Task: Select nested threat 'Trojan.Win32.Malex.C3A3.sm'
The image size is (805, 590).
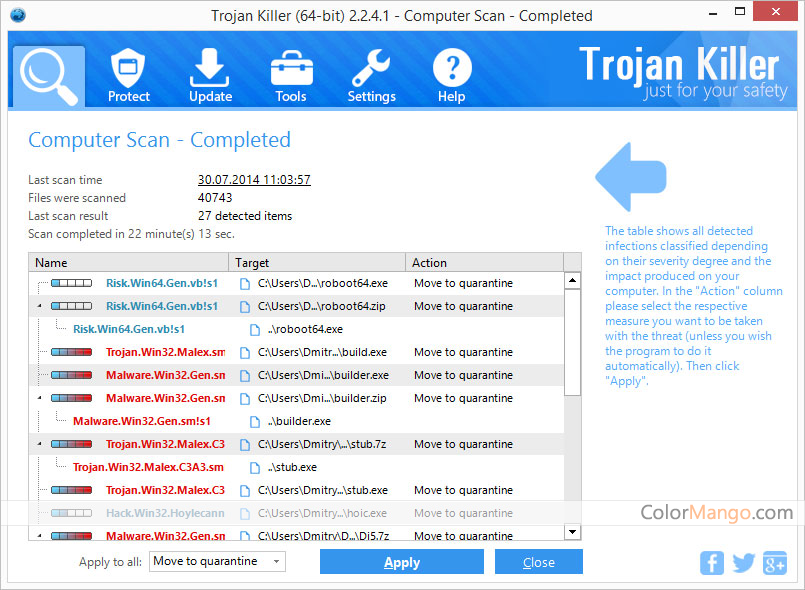Action: [x=148, y=467]
